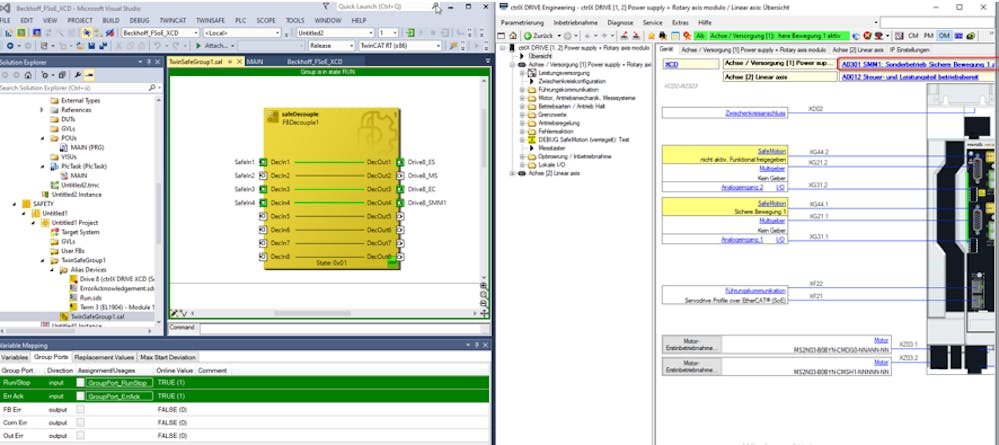Image resolution: width=999 pixels, height=445 pixels.
Task: Click the Drive8_SMM1 output label
Action: click(x=427, y=203)
